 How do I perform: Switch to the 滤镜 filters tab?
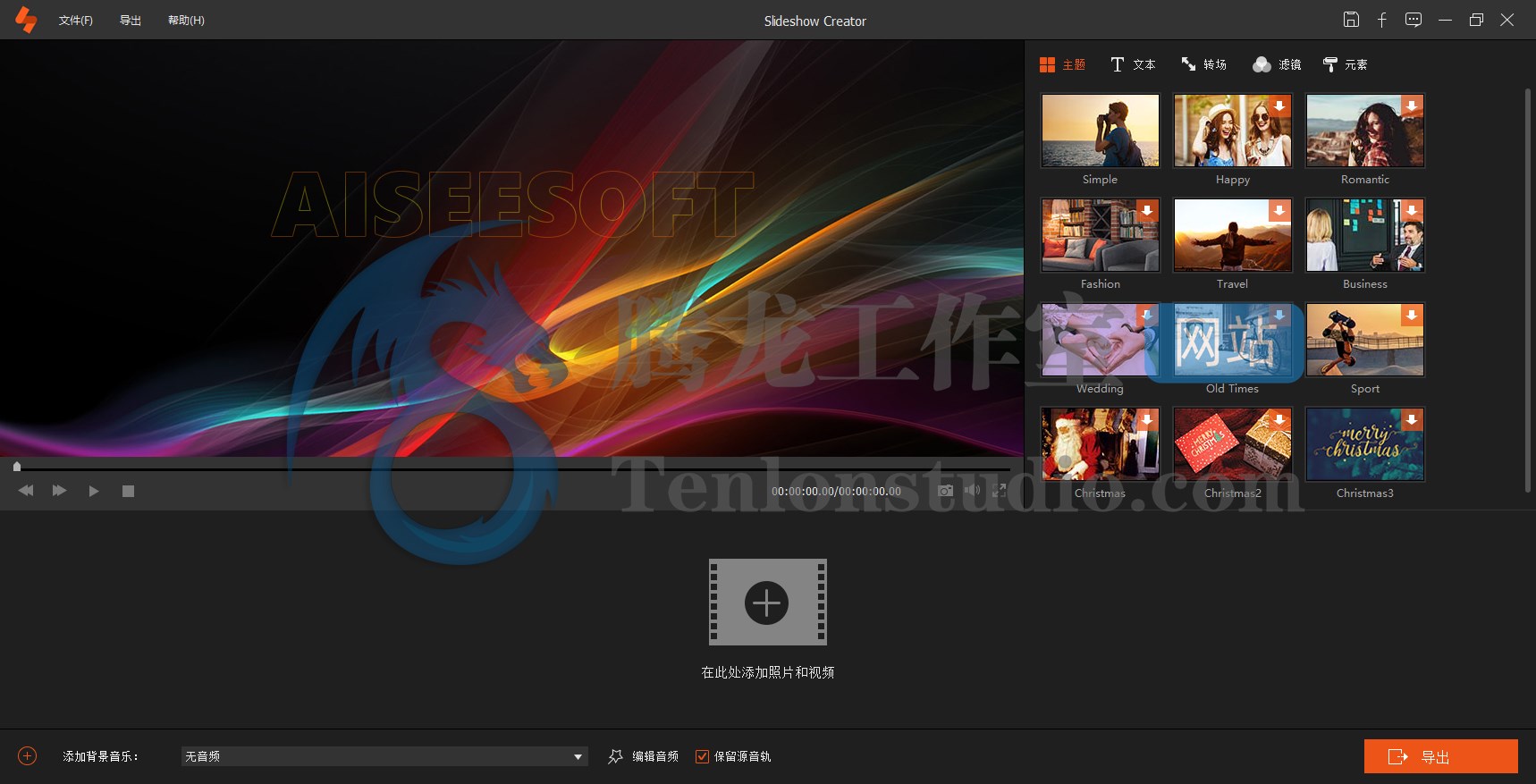click(x=1277, y=64)
